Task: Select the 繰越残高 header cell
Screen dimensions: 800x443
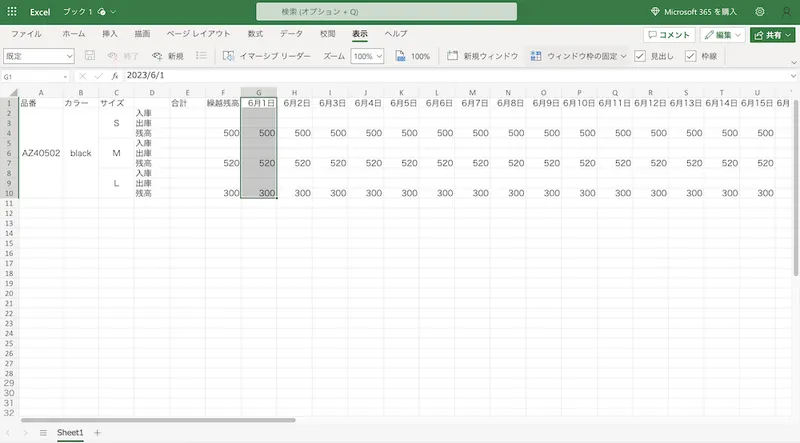Action: (223, 103)
